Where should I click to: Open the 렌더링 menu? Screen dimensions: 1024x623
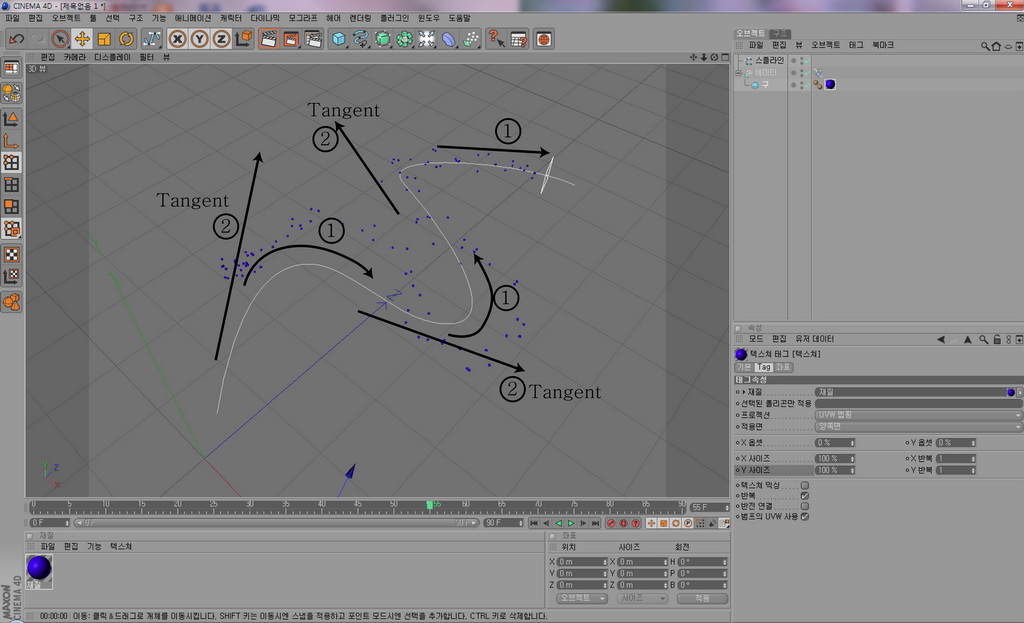tap(360, 18)
